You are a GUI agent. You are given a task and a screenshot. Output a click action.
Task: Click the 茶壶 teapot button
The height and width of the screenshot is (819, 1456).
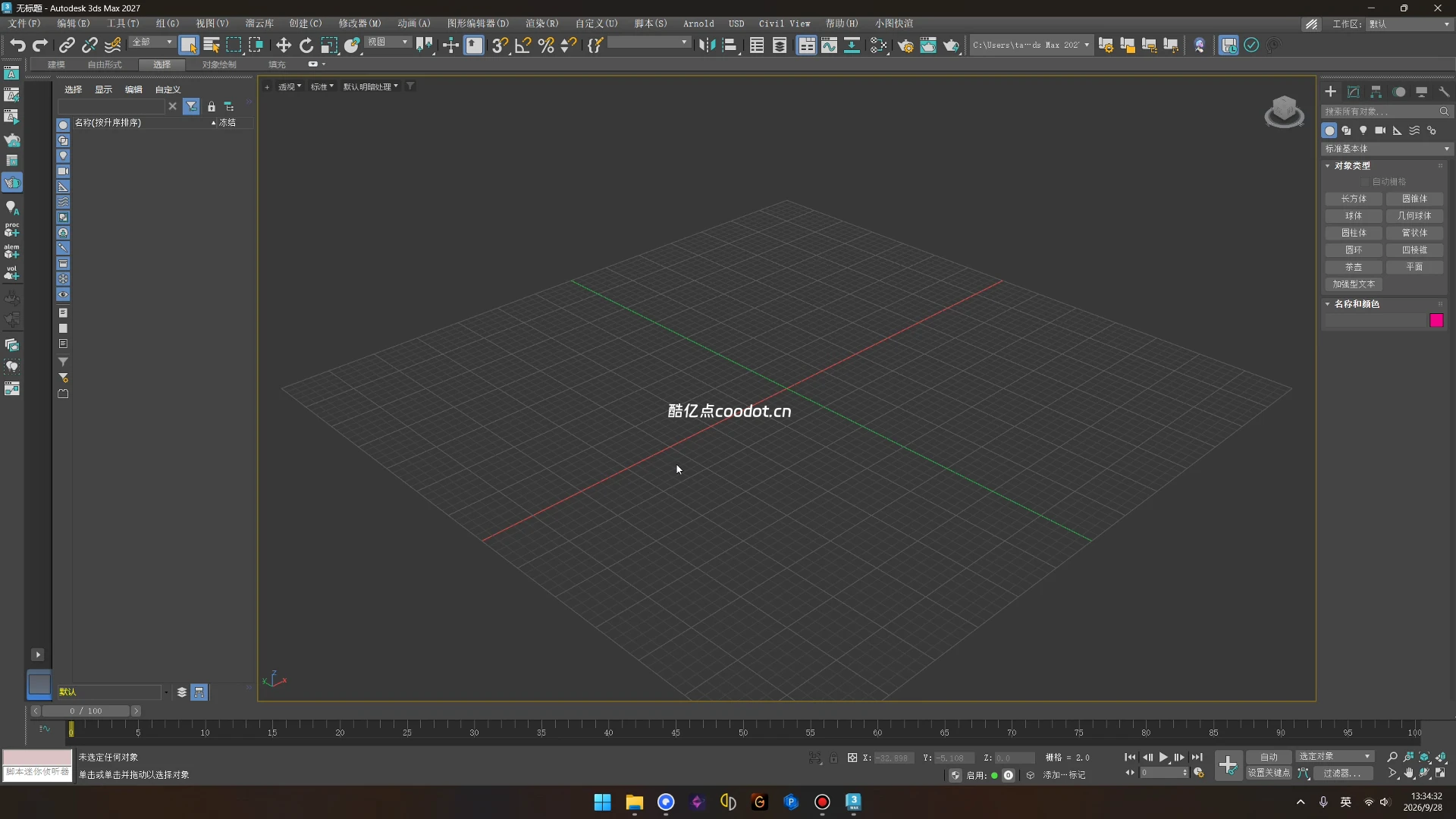coord(1354,268)
